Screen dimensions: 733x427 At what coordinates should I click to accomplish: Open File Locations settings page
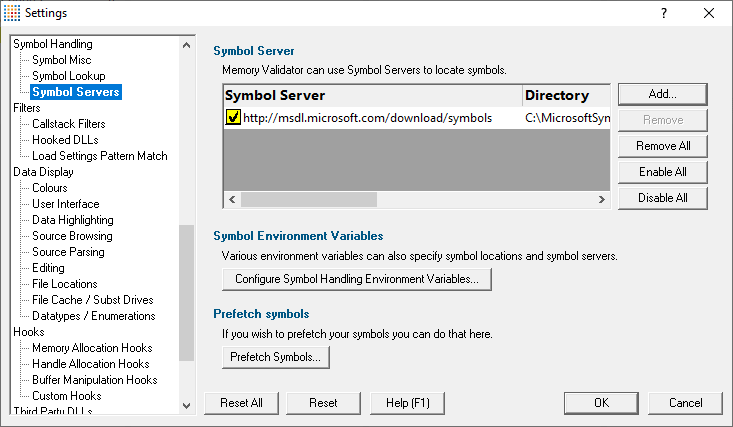(x=65, y=284)
